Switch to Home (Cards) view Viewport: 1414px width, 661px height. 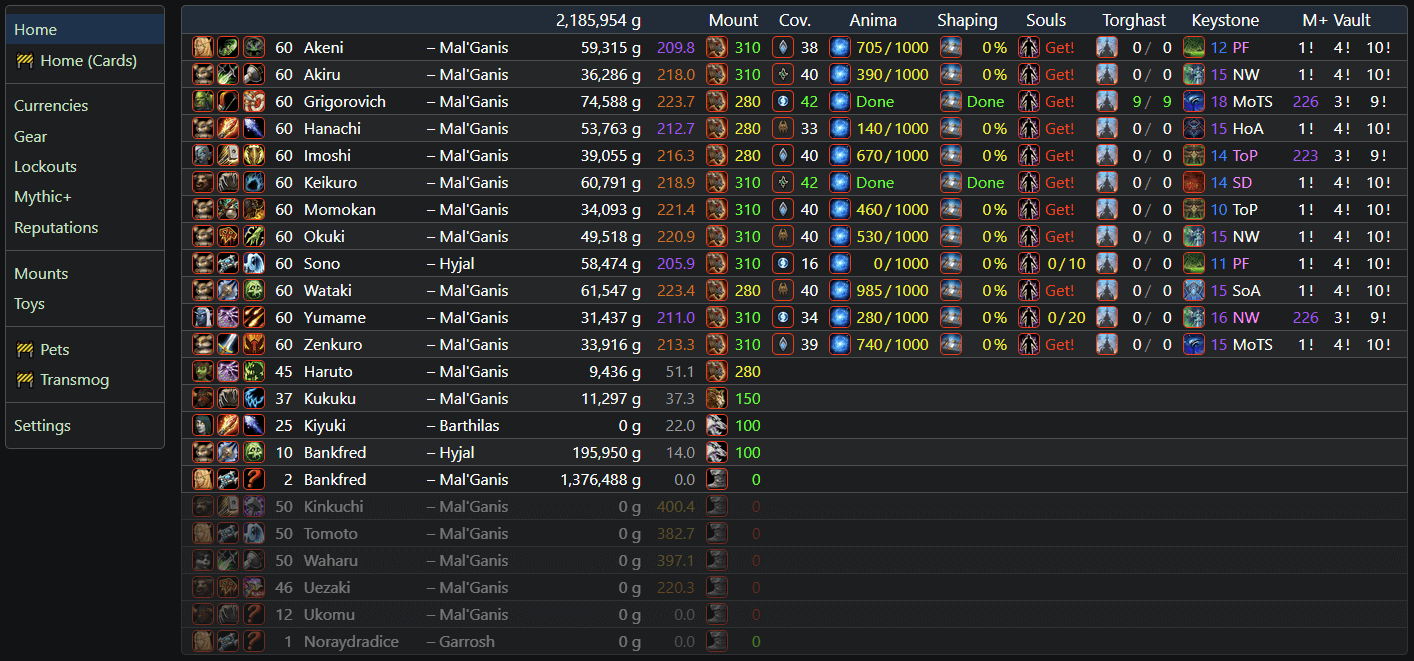[88, 61]
